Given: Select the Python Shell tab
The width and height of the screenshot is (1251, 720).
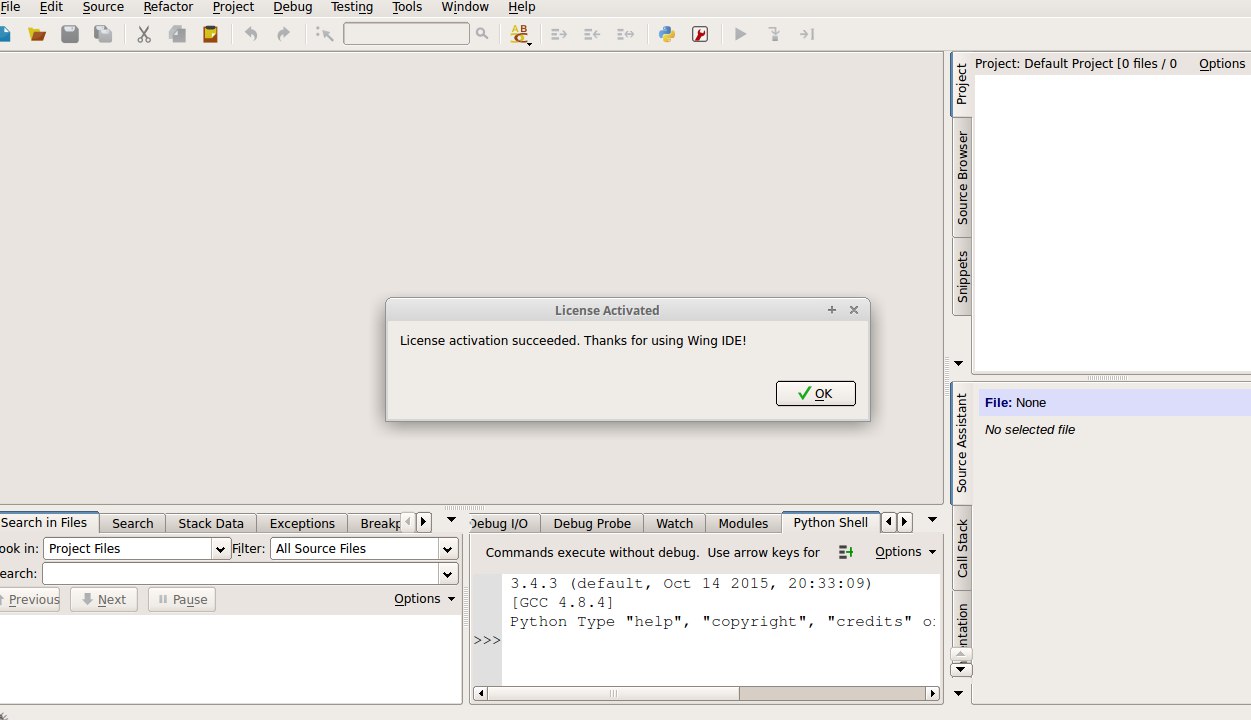Looking at the screenshot, I should [831, 522].
